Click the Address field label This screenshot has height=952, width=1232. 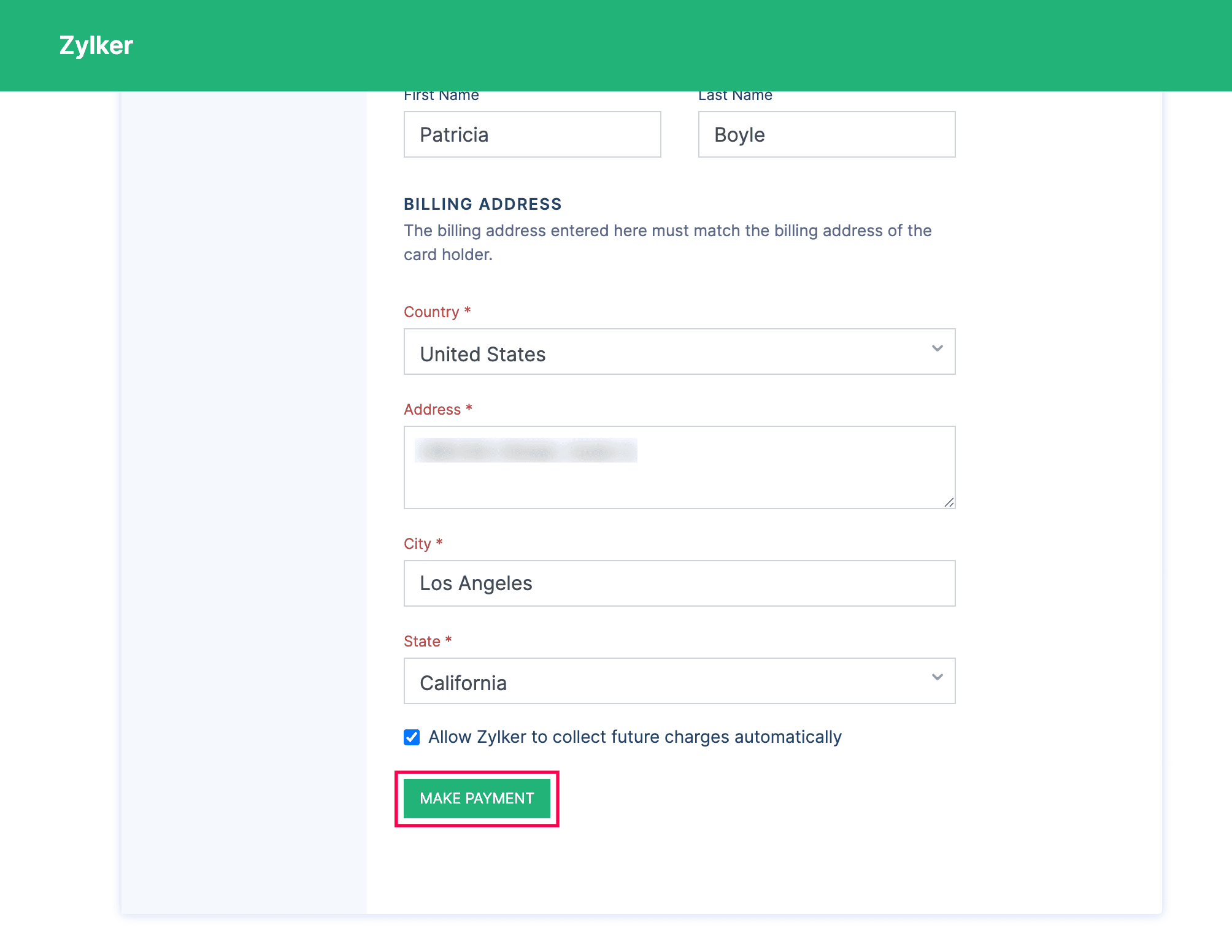[432, 410]
